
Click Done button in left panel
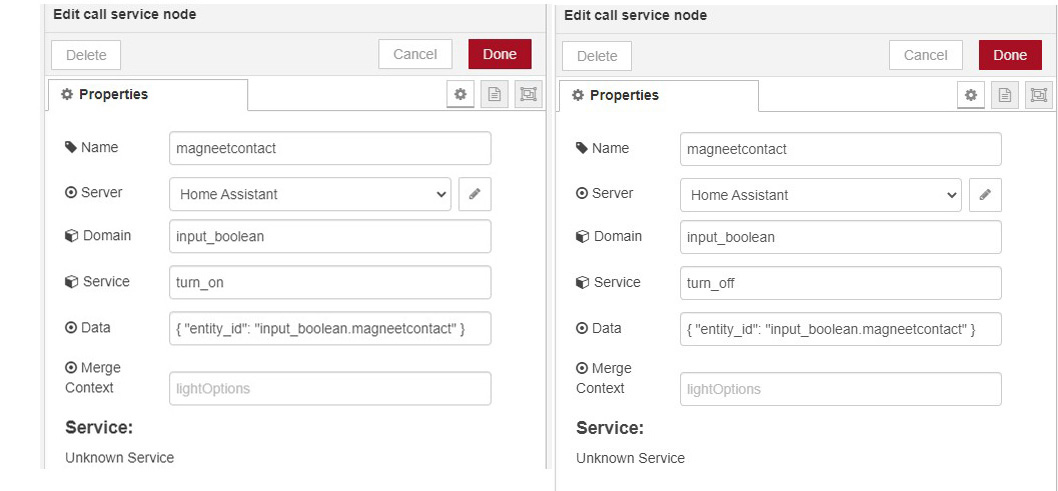click(500, 54)
